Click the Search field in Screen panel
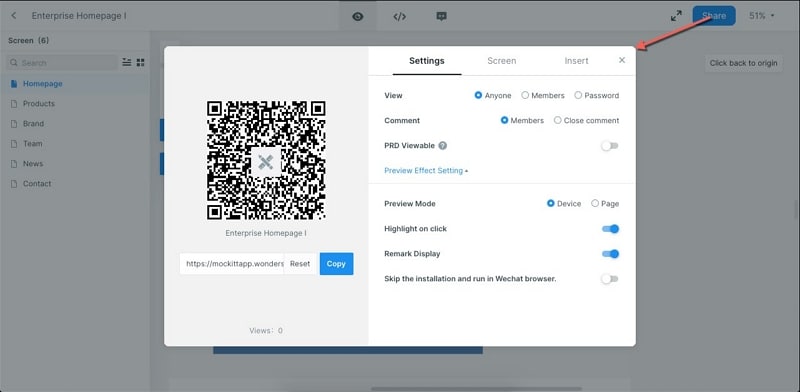800x392 pixels. coord(62,63)
